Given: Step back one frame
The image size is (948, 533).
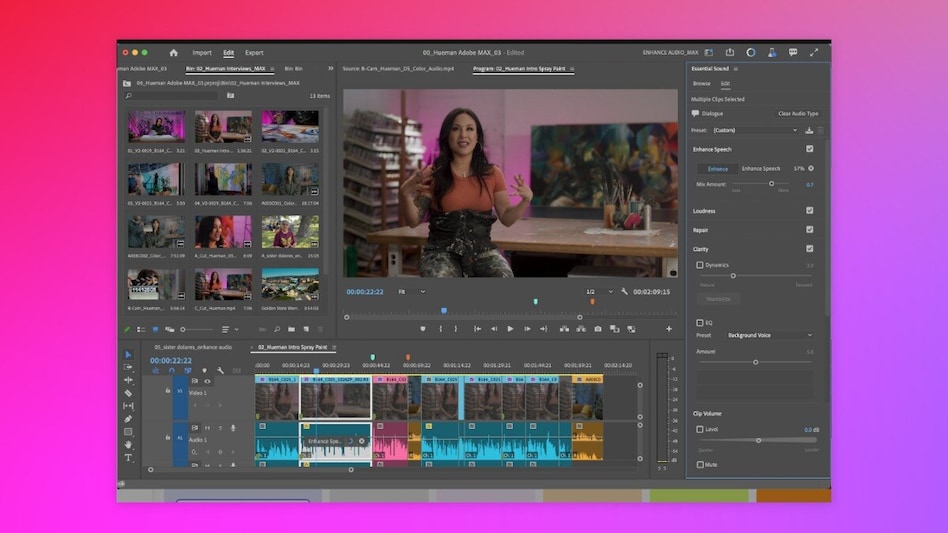Looking at the screenshot, I should click(494, 329).
